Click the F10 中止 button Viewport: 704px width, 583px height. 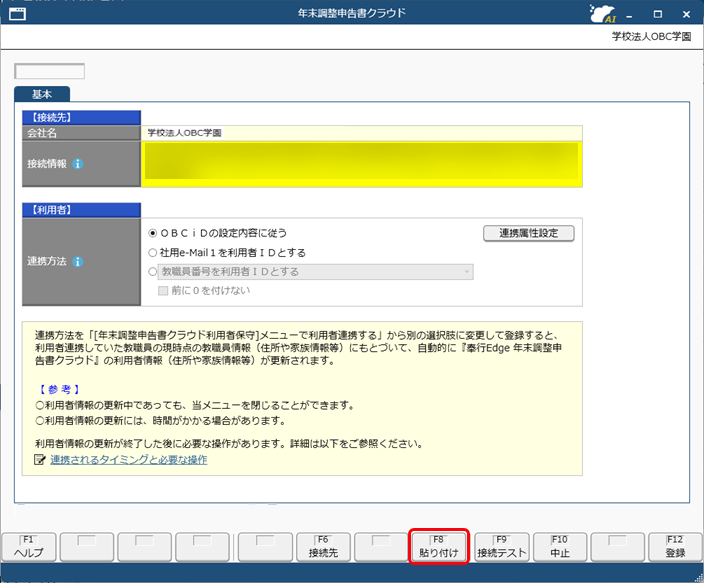click(x=560, y=547)
